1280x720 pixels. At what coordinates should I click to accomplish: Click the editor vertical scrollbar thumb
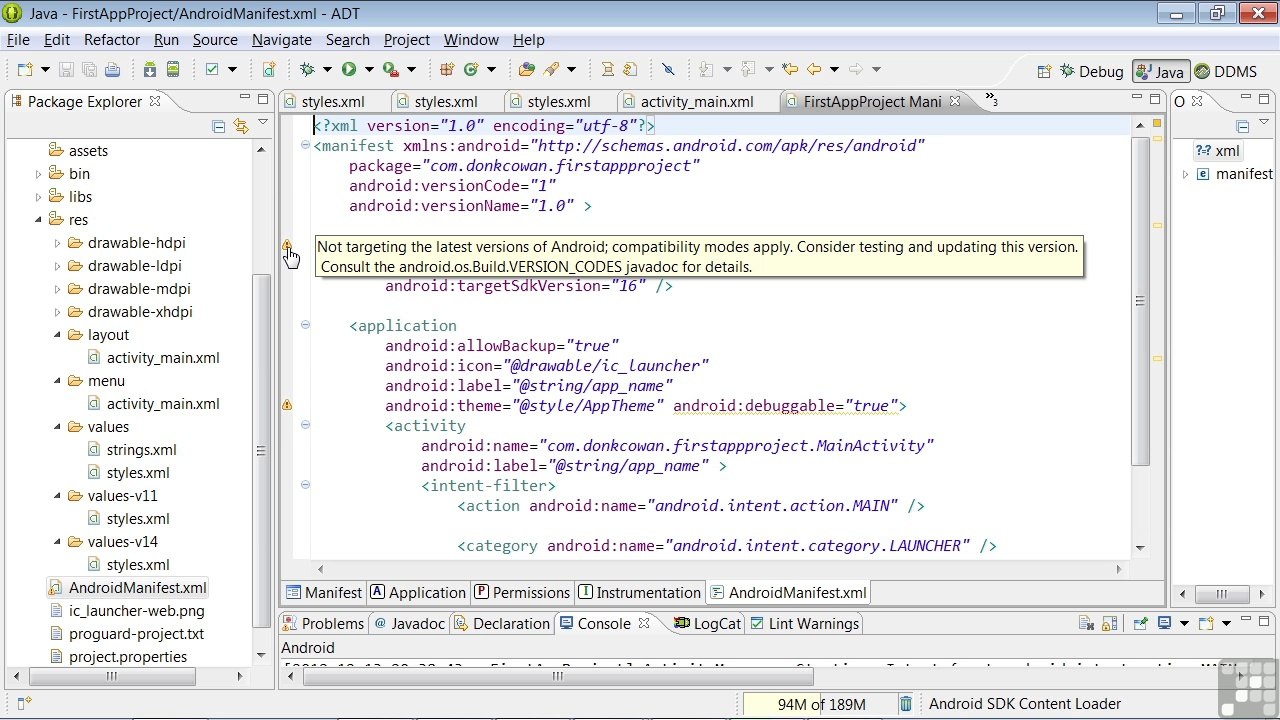1140,300
